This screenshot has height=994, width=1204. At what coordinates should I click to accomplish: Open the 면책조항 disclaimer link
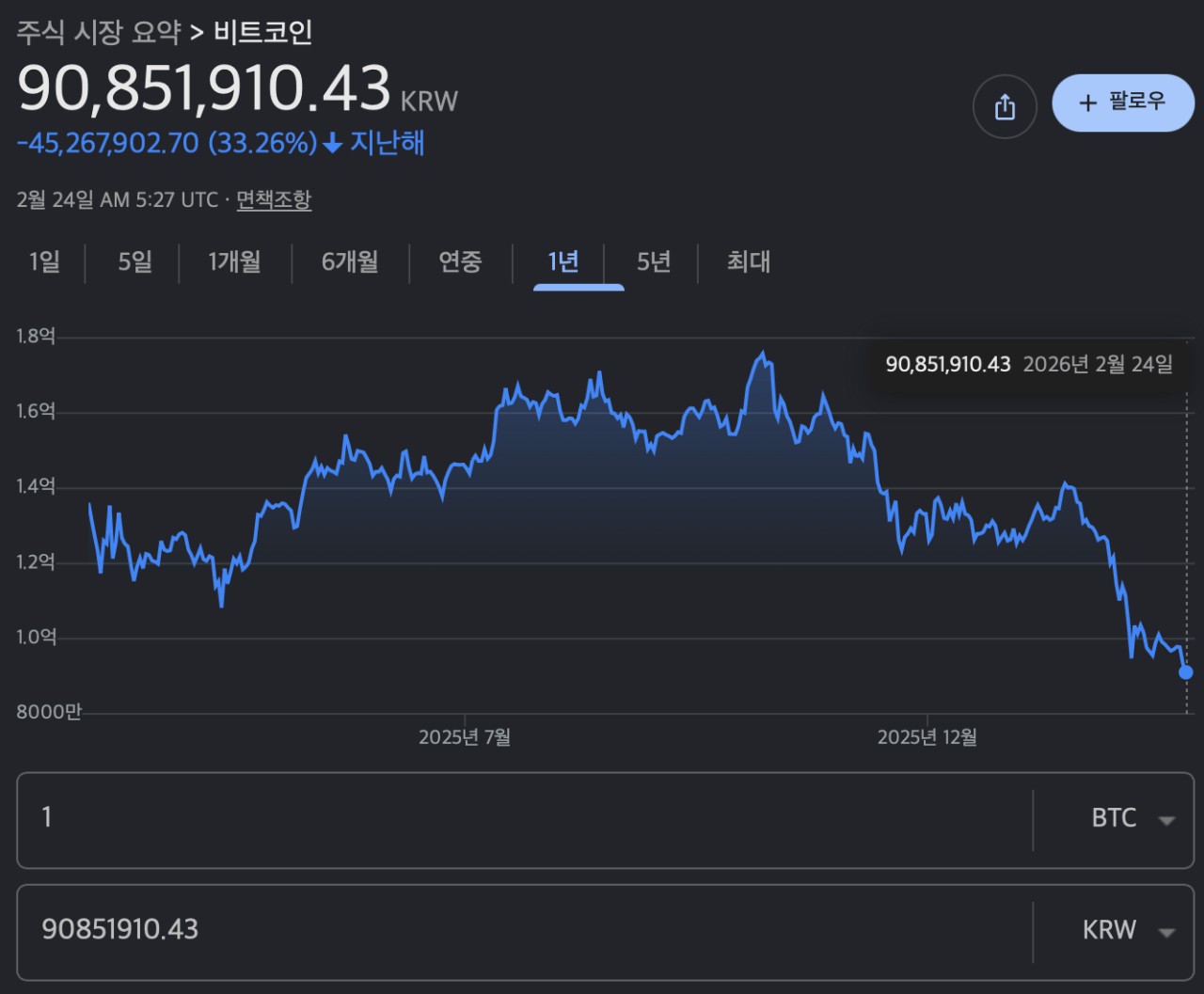274,199
